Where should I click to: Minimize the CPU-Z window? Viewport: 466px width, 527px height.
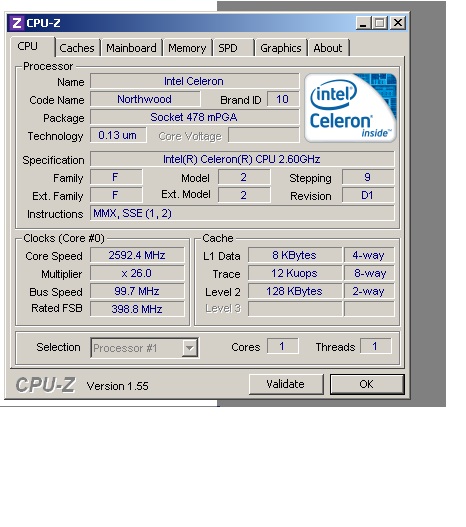pos(363,23)
